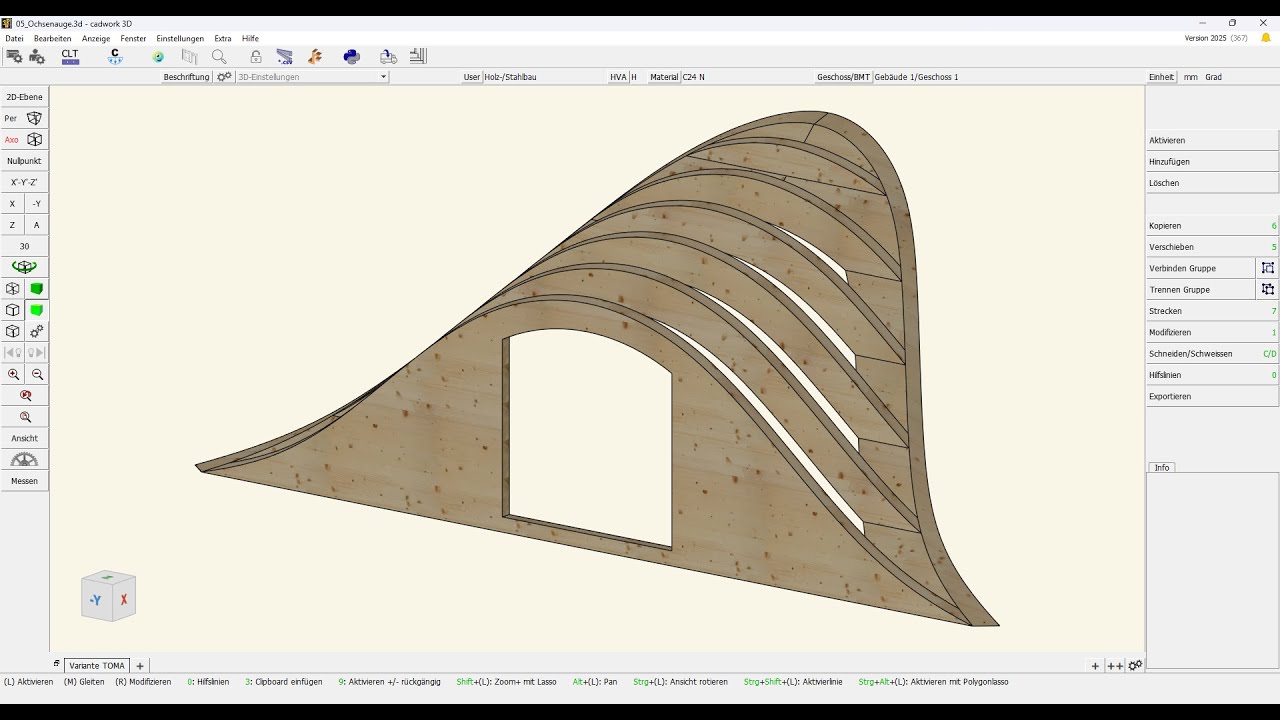Click the padlock icon in toolbar
Screen dimensions: 1280x720
pos(256,57)
